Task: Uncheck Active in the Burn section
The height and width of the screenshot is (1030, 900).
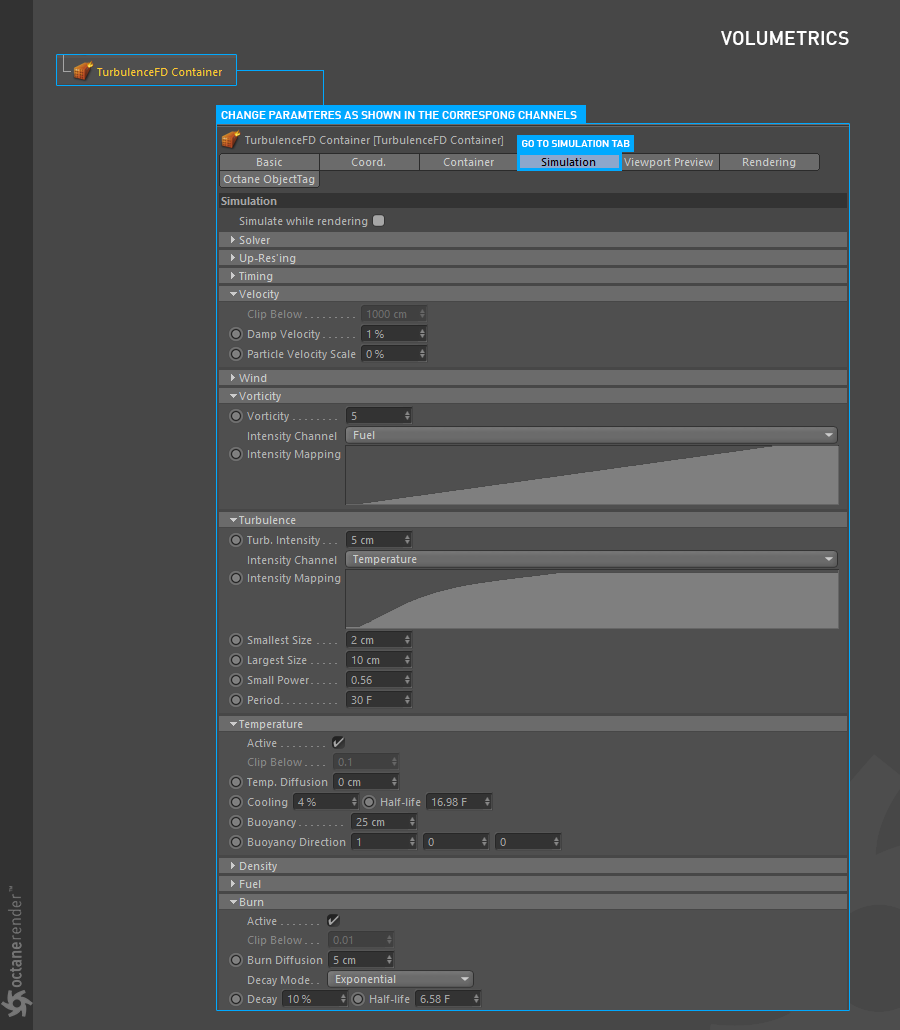Action: (333, 920)
